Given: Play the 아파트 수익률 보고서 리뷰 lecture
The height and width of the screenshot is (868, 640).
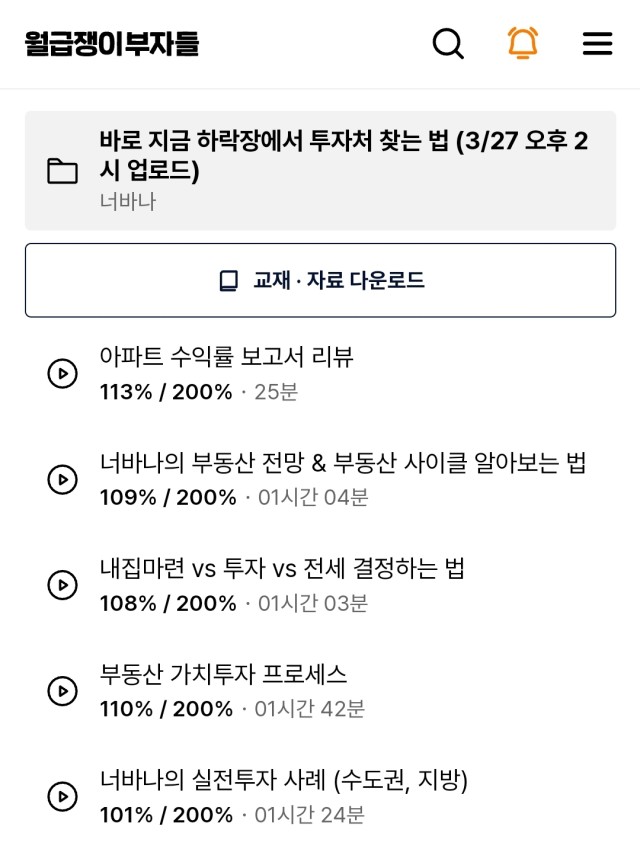Looking at the screenshot, I should point(62,373).
